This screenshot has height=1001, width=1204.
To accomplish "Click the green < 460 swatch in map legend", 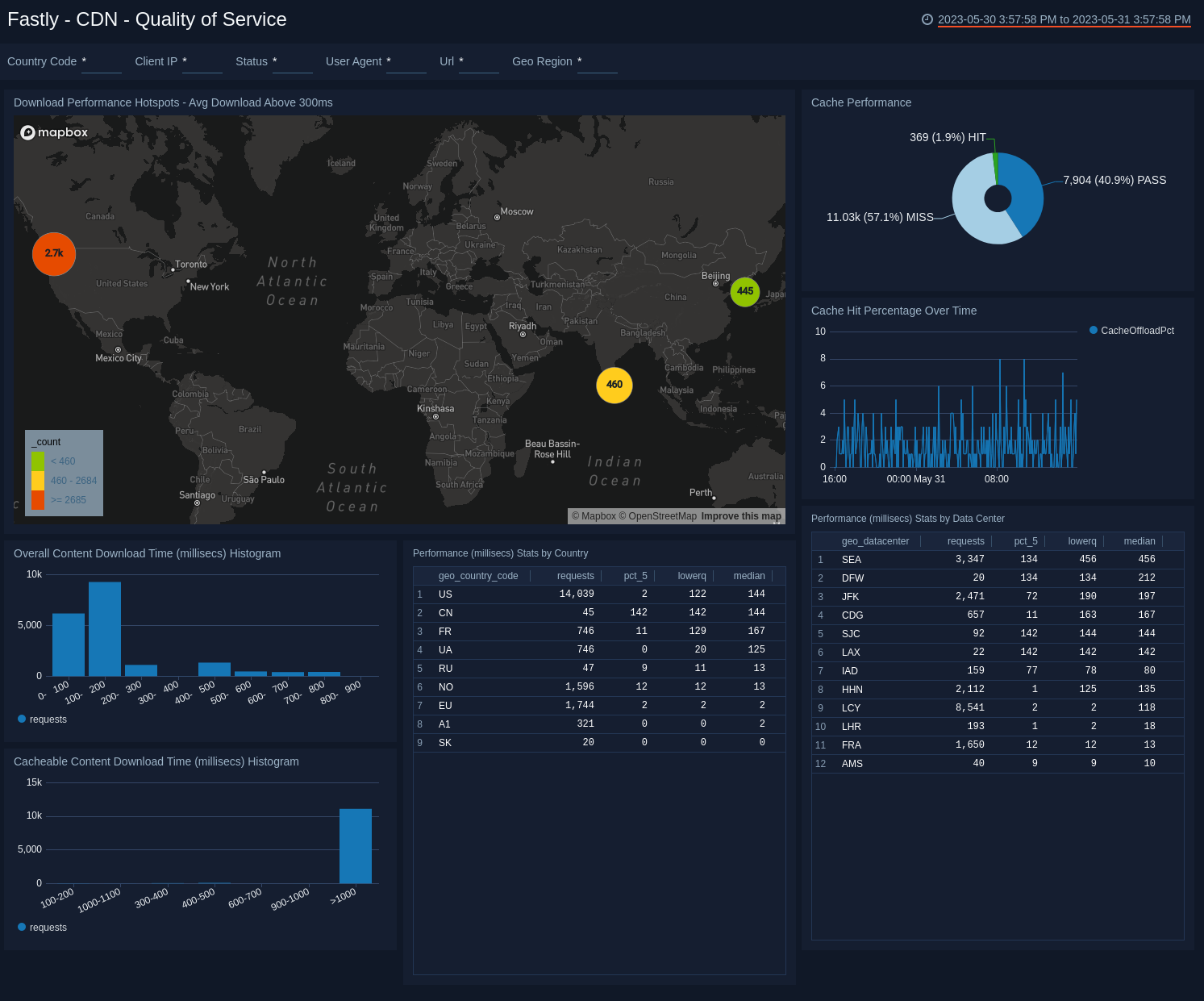I will point(38,461).
